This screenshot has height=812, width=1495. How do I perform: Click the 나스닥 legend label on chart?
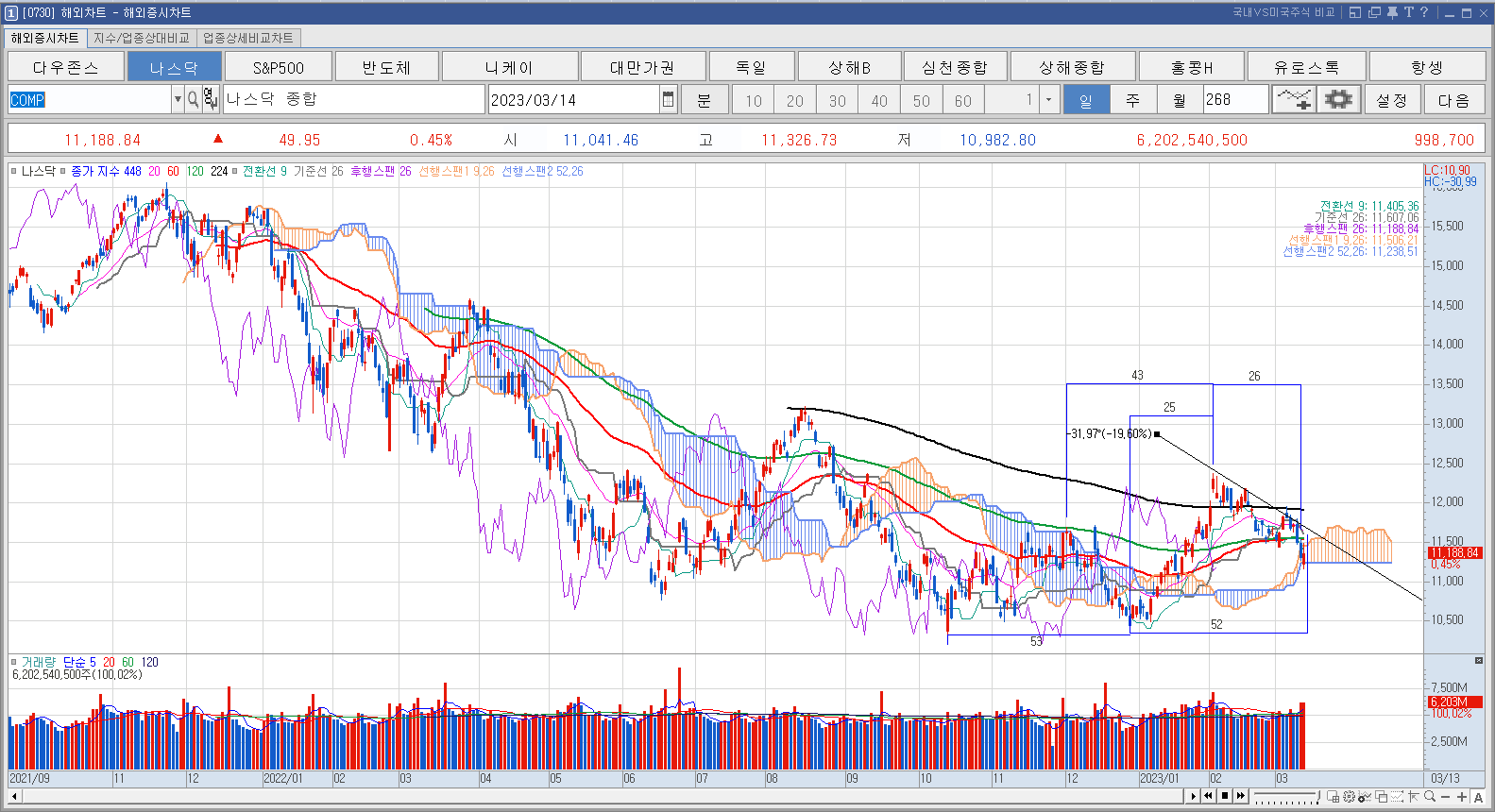38,171
